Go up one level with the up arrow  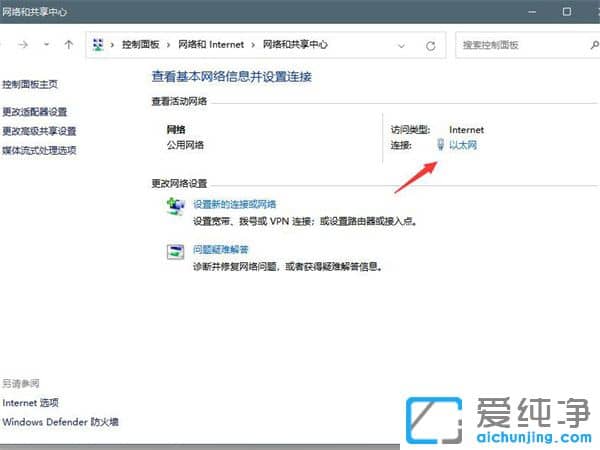click(69, 45)
